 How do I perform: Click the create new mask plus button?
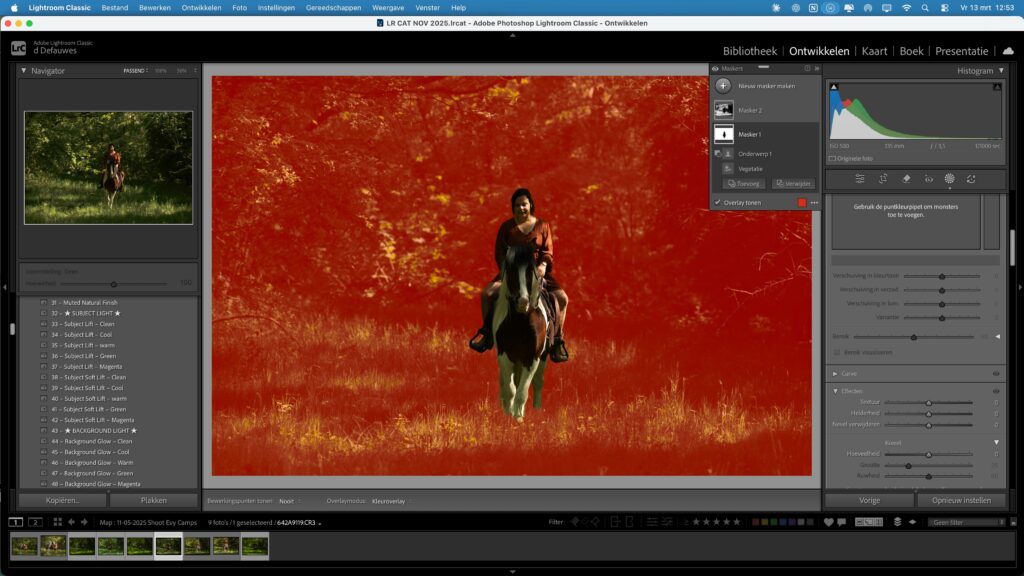click(x=723, y=86)
